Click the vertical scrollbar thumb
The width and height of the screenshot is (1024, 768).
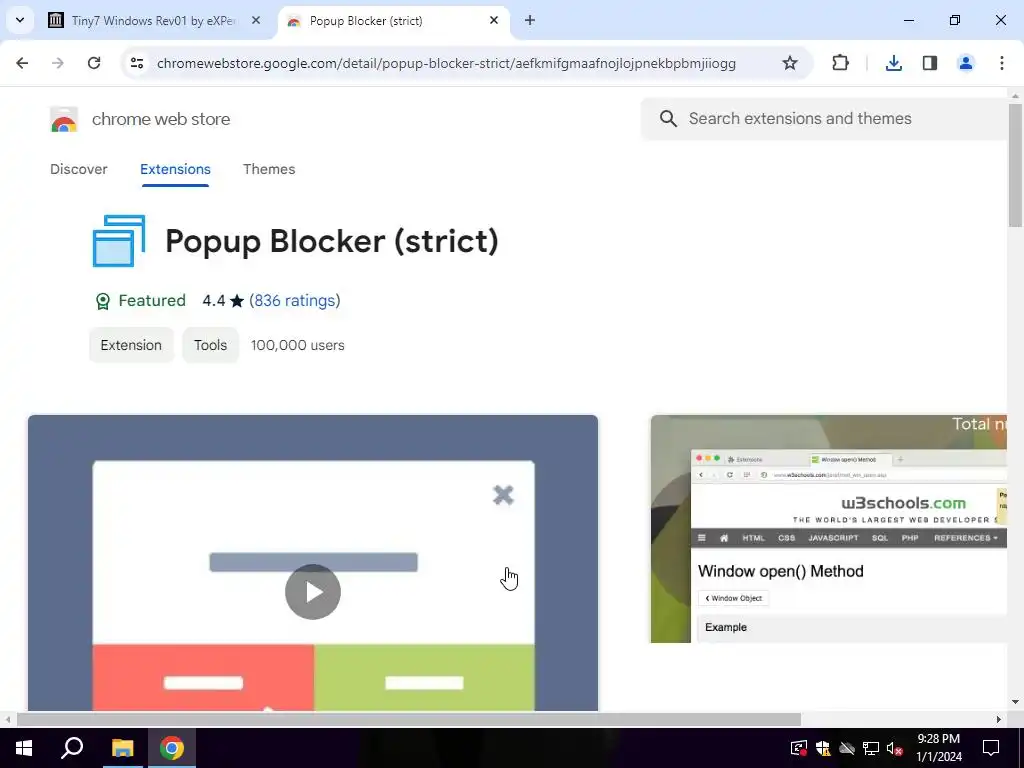(x=1015, y=165)
